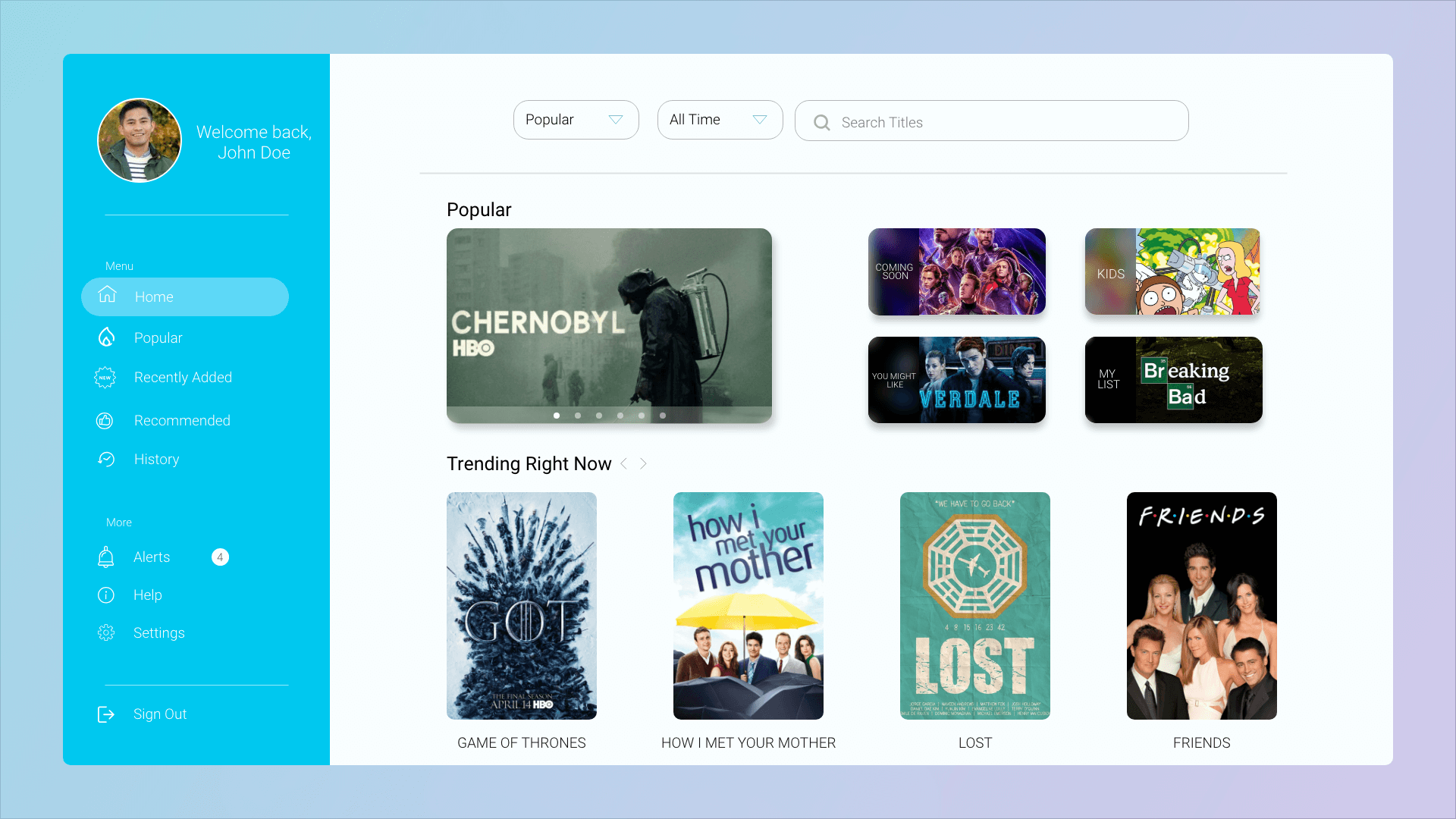Open the My List Breaking Bad card

pos(1174,380)
